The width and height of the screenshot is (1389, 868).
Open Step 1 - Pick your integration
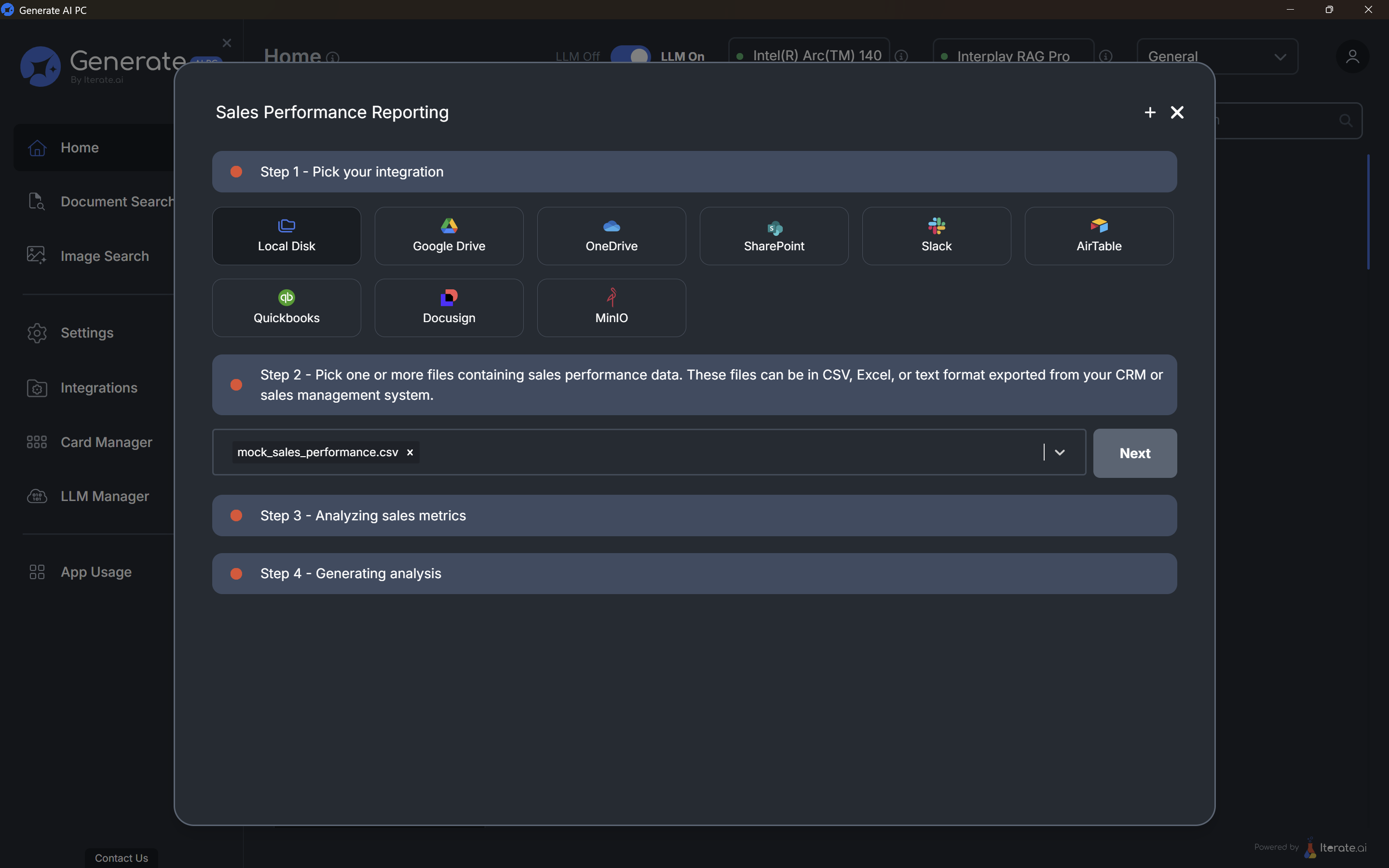click(694, 172)
